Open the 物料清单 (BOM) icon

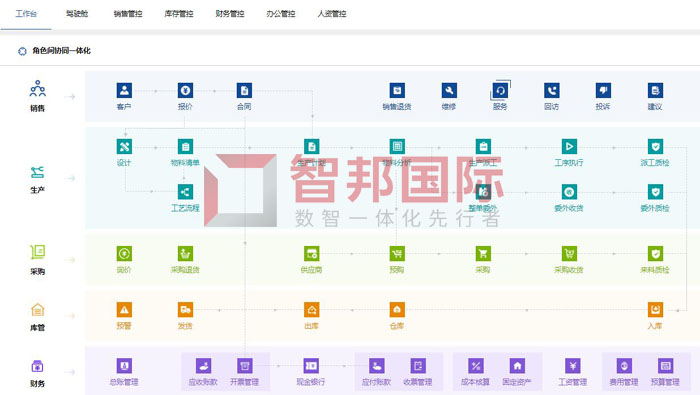pyautogui.click(x=185, y=146)
